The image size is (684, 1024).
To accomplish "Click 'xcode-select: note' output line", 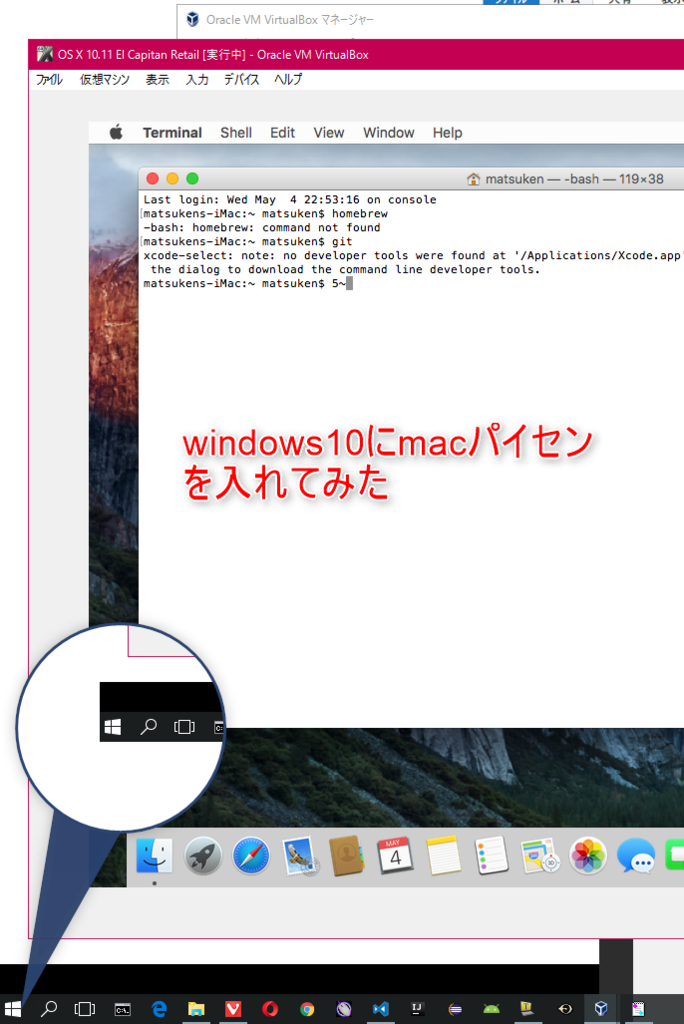I will [413, 255].
